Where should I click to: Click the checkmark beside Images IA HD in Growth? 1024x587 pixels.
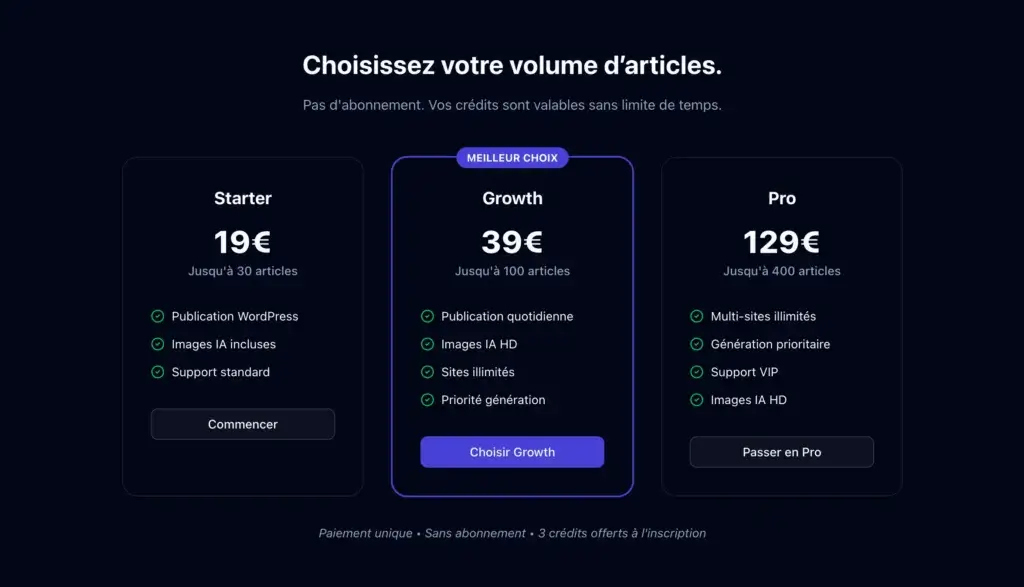pyautogui.click(x=428, y=344)
